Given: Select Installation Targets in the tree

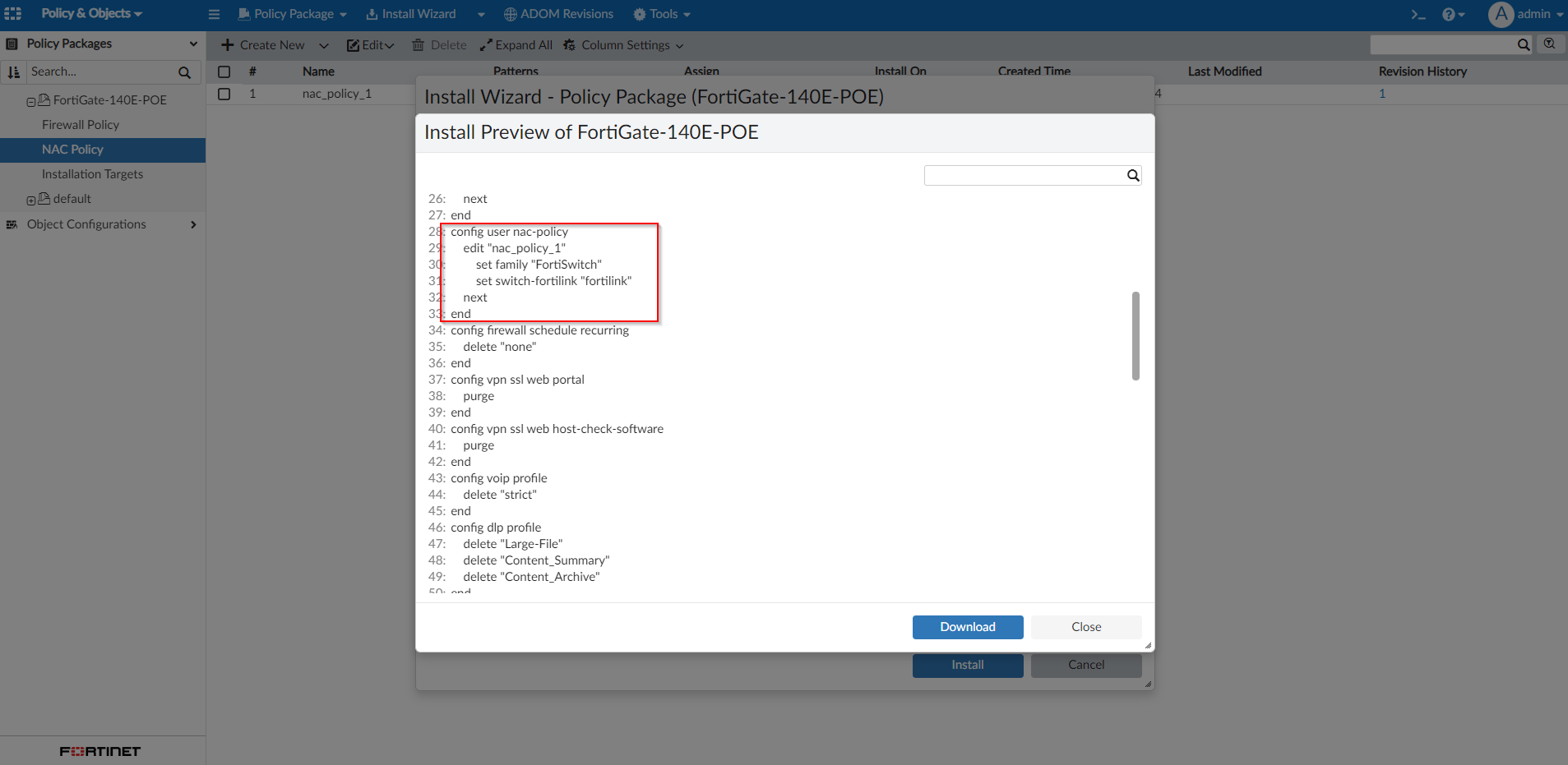Looking at the screenshot, I should [x=92, y=174].
